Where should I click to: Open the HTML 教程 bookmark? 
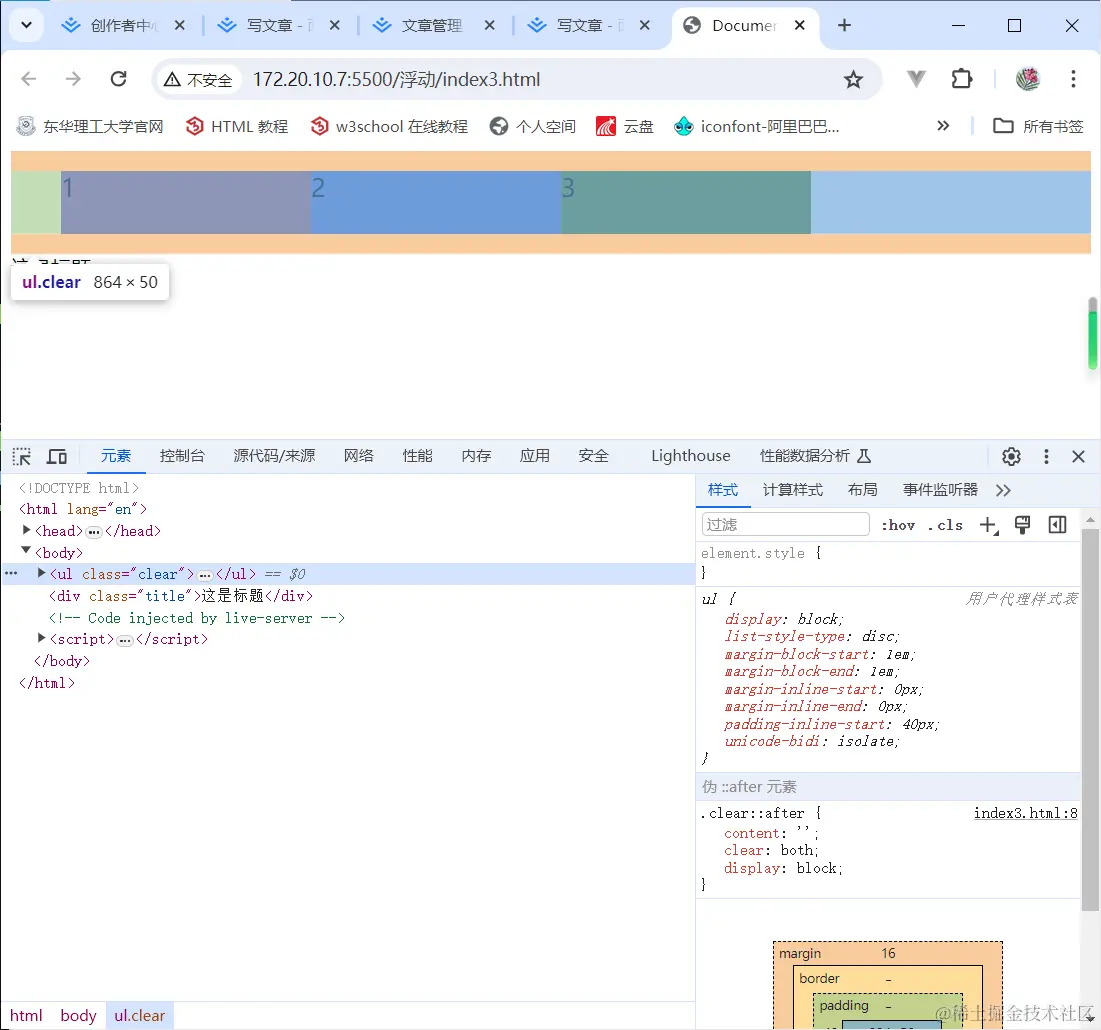pyautogui.click(x=237, y=126)
